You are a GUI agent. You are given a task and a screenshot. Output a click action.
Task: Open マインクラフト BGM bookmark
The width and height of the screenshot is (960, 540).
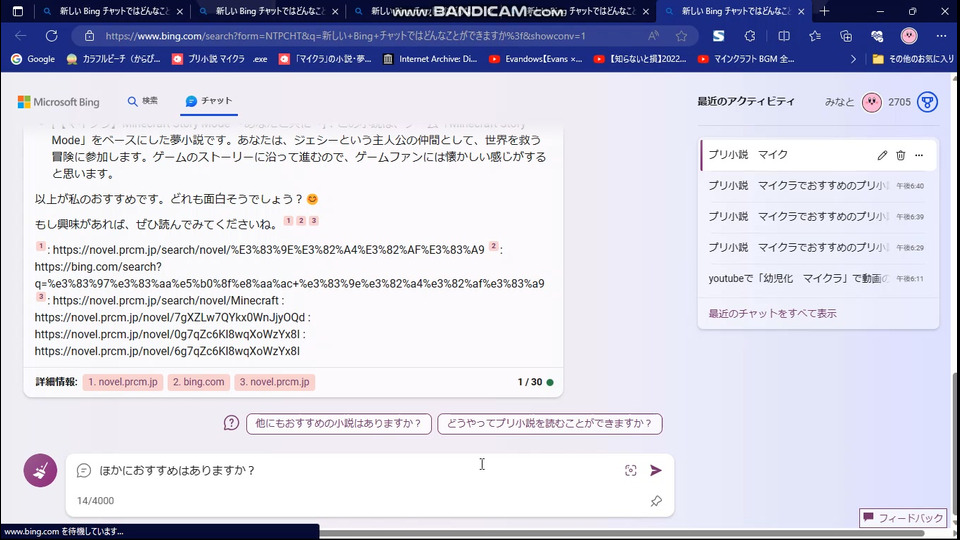click(746, 59)
